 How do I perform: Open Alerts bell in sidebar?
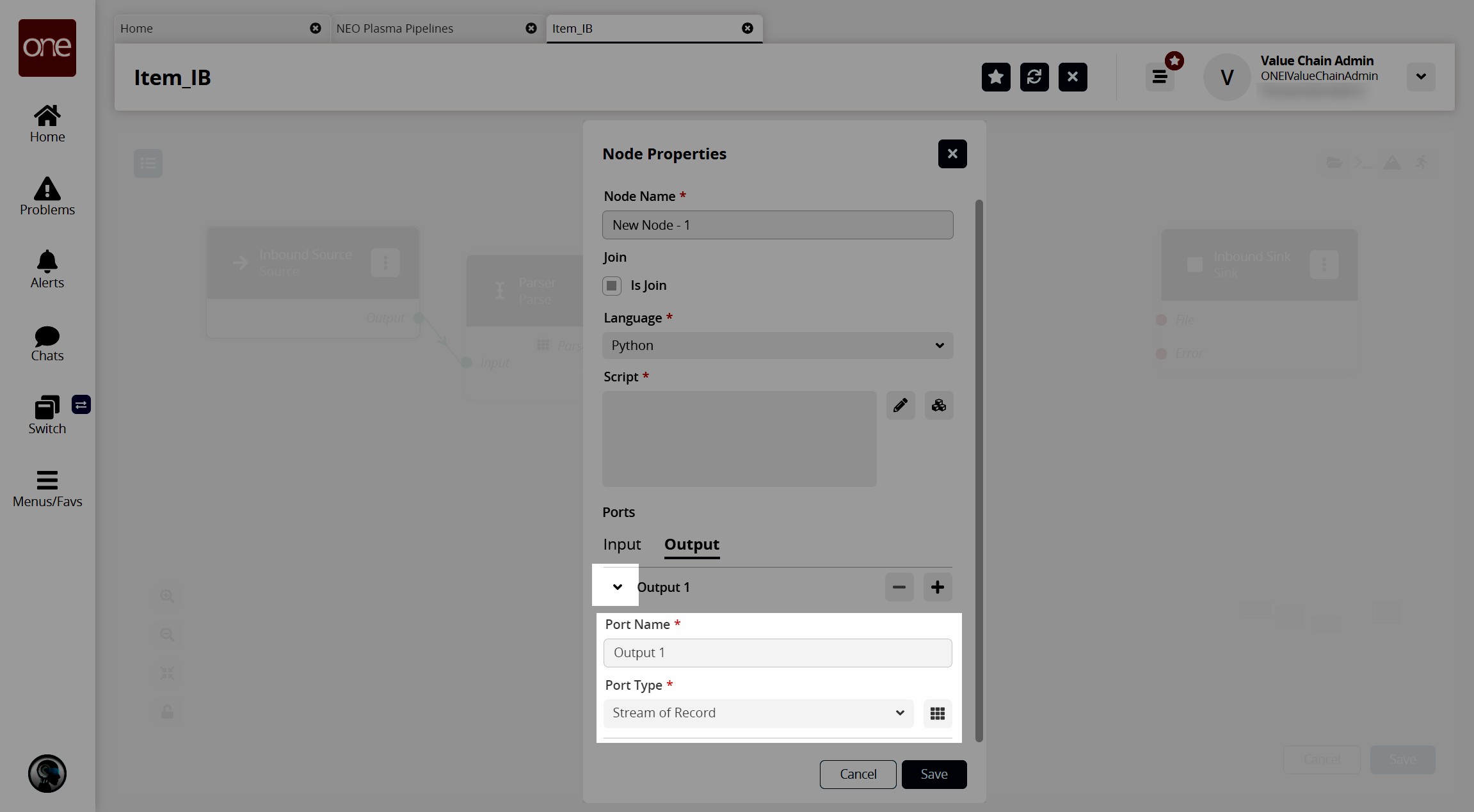coord(47,269)
